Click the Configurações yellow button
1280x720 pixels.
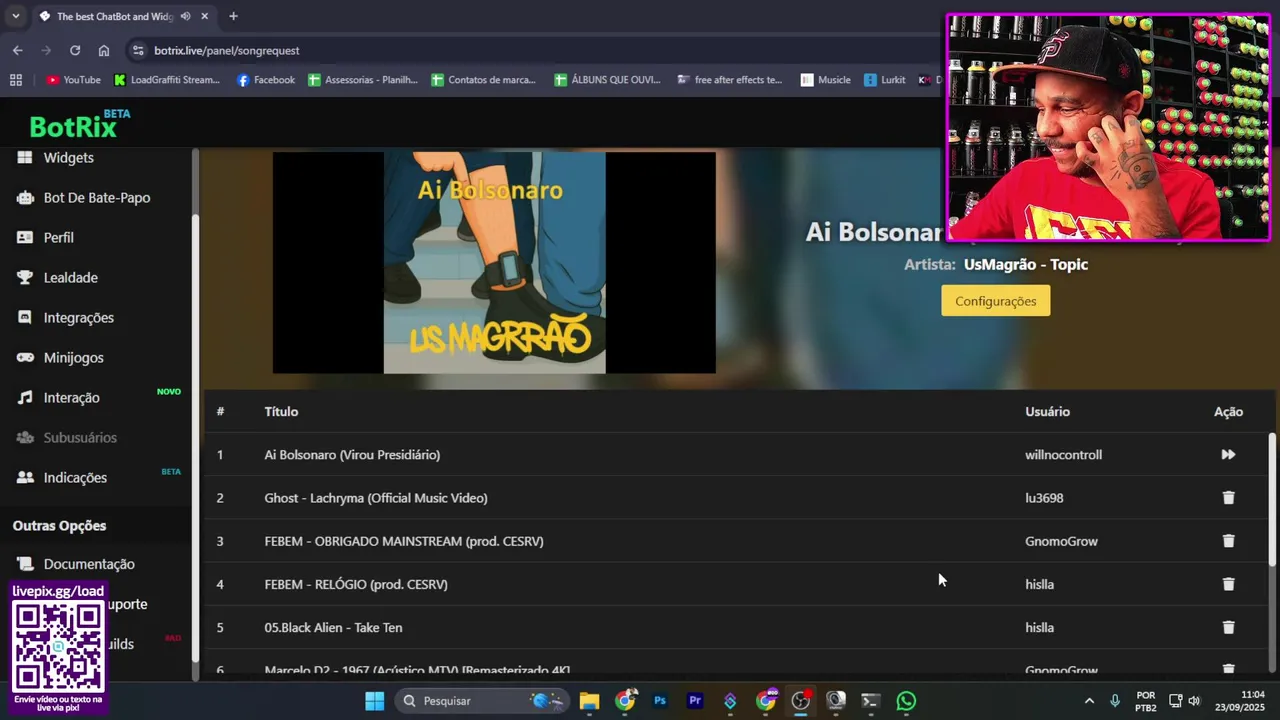coord(995,301)
